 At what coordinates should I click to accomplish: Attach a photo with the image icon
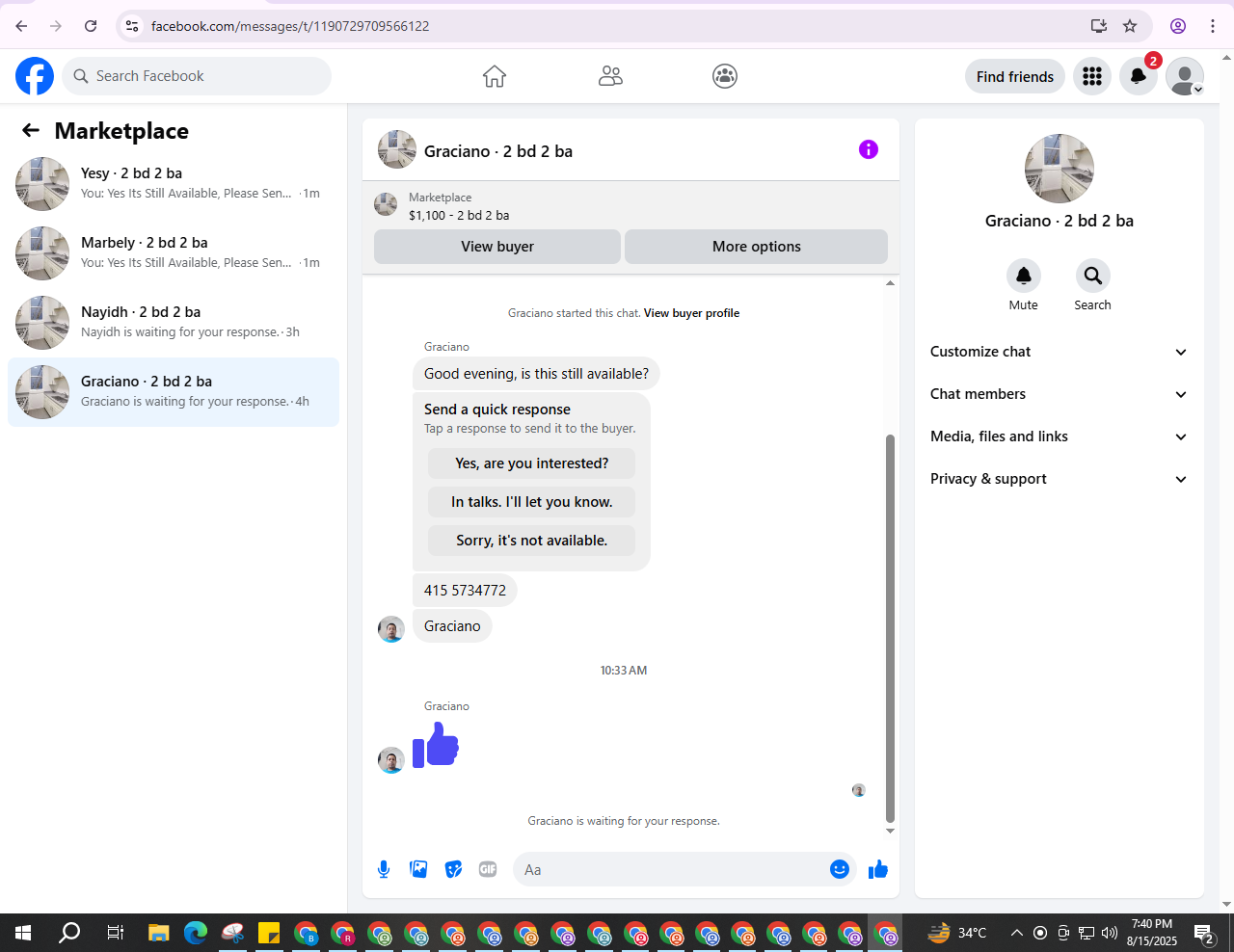[x=418, y=869]
